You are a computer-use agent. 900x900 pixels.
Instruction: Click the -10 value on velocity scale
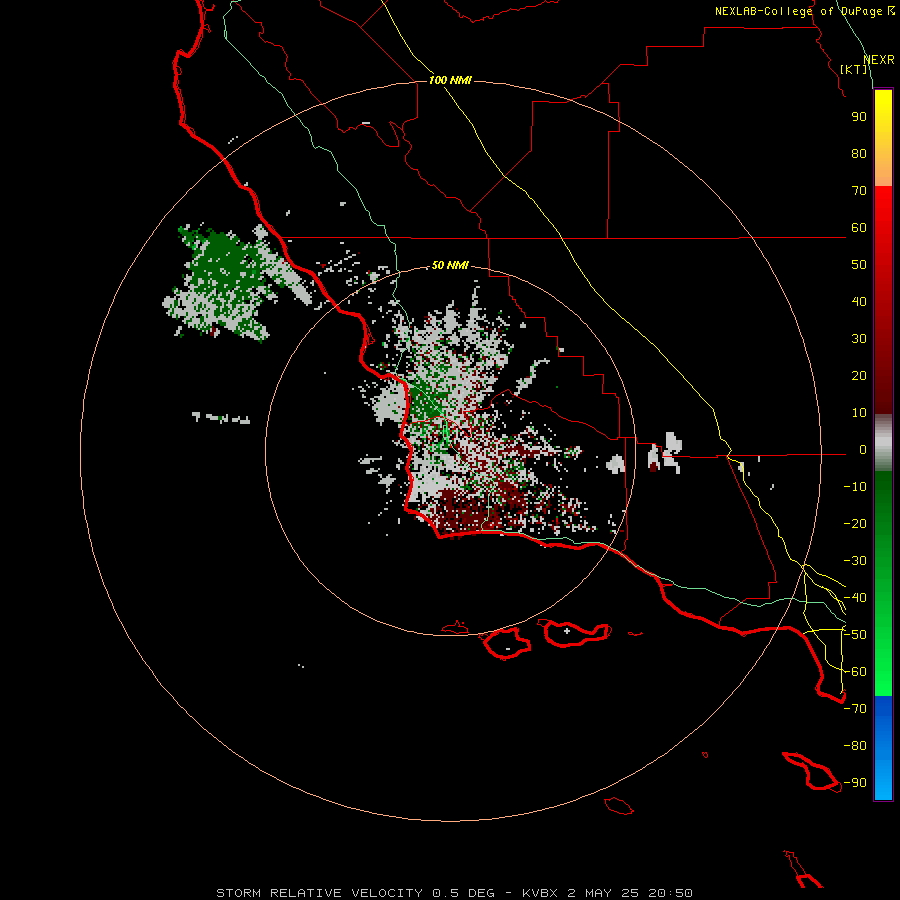click(855, 487)
